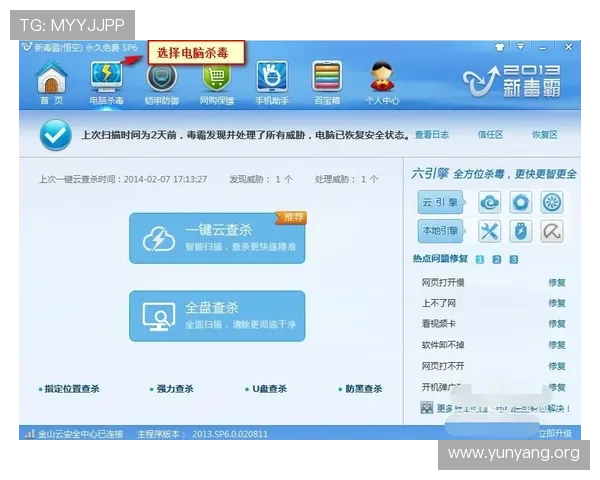Click the first cloud engine icon
The height and width of the screenshot is (480, 600).
(x=489, y=202)
